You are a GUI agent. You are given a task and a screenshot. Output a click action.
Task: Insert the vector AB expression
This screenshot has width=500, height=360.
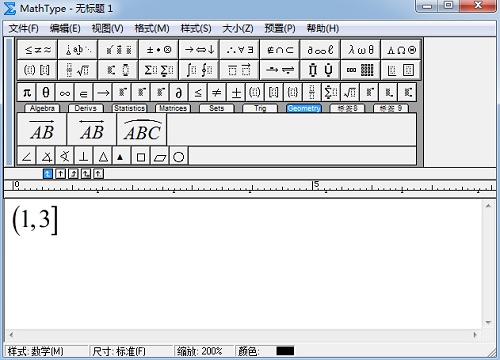pyautogui.click(x=42, y=129)
